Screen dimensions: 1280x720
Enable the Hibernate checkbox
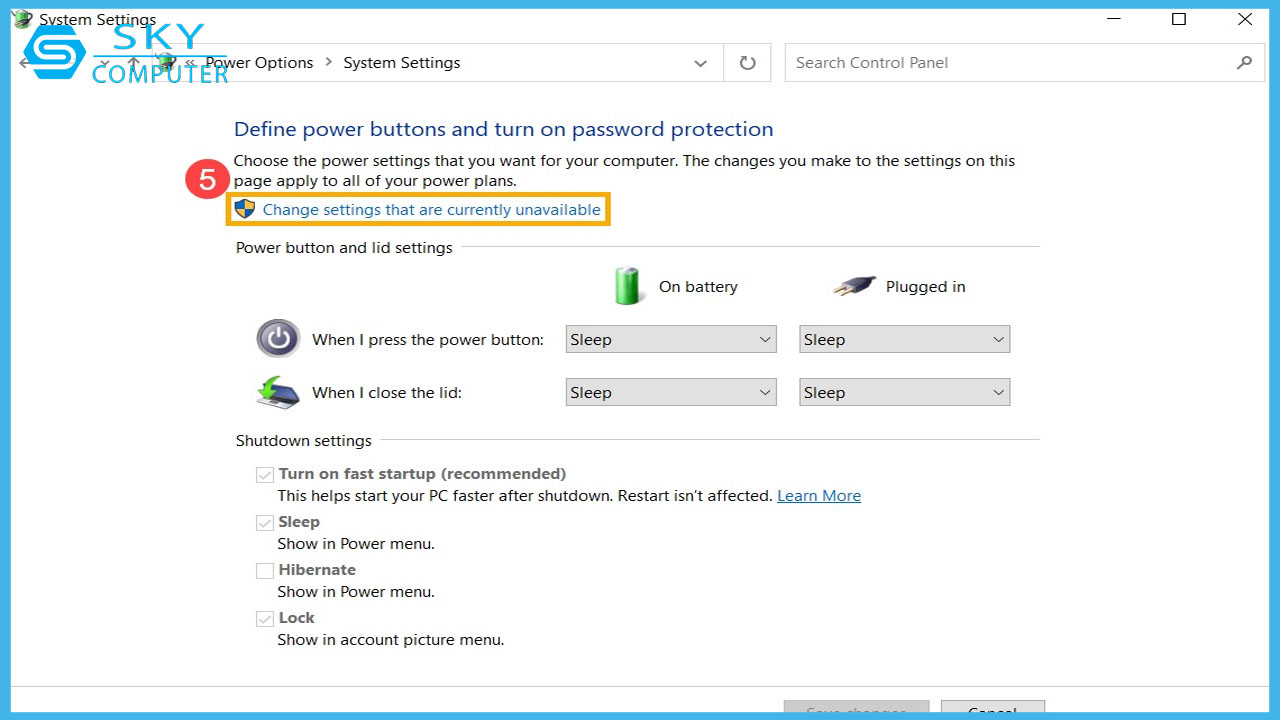pyautogui.click(x=265, y=571)
